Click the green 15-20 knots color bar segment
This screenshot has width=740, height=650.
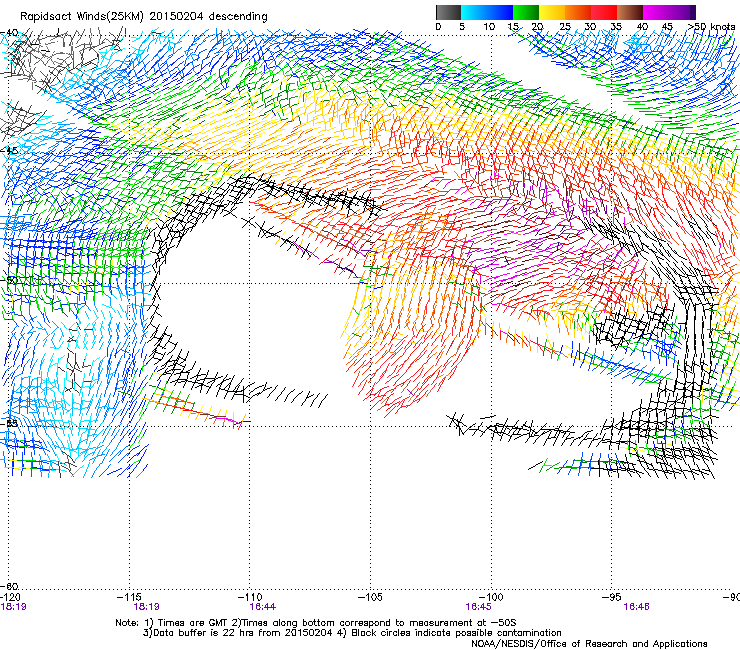[526, 12]
